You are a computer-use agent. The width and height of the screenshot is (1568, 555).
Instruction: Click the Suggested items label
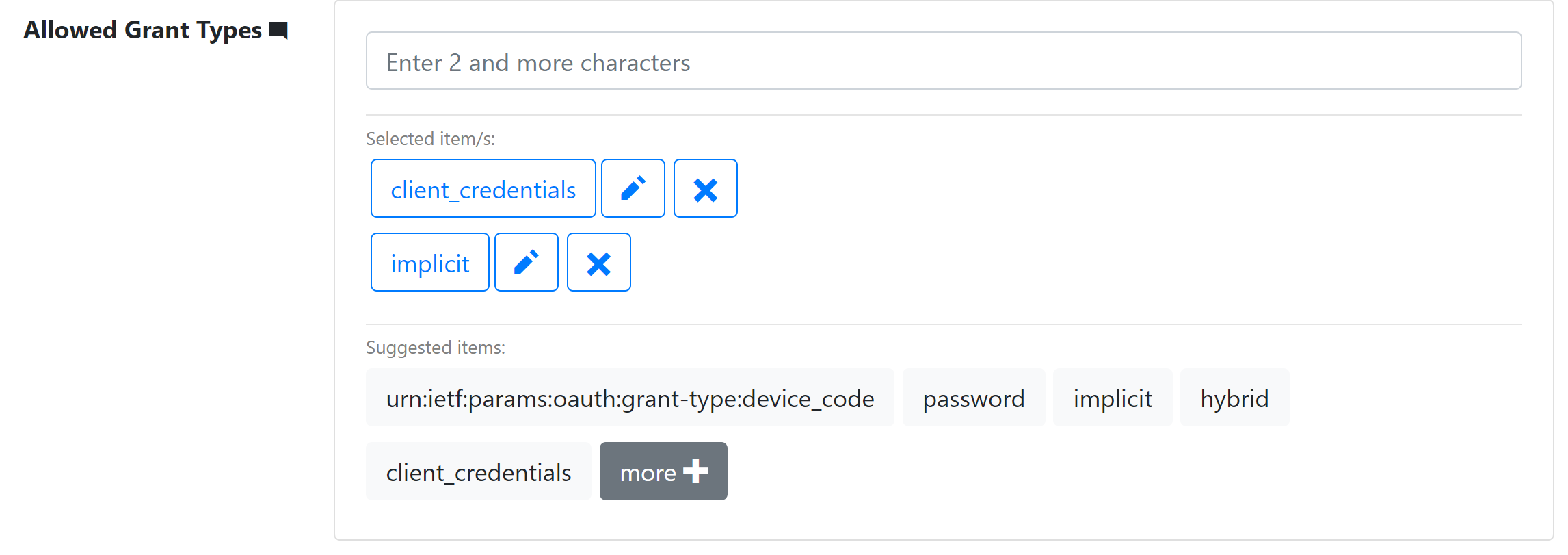pos(435,347)
